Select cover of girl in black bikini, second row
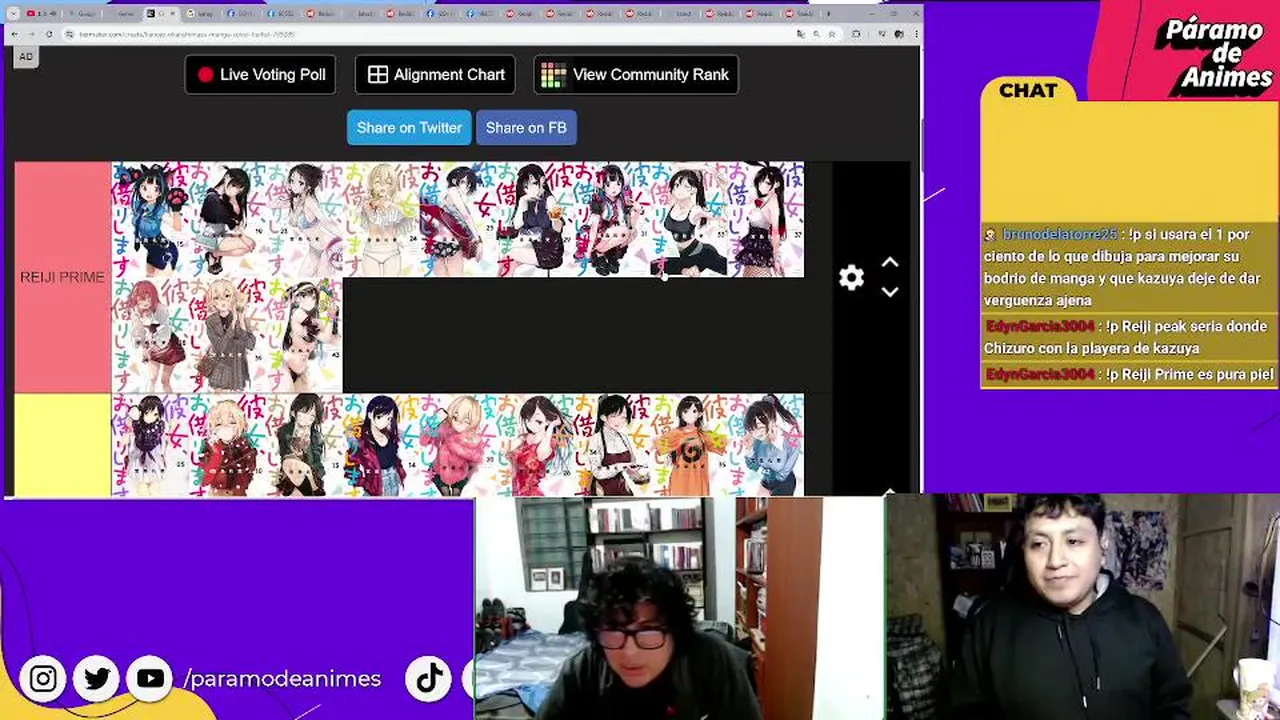This screenshot has height=720, width=1280. pyautogui.click(x=304, y=335)
